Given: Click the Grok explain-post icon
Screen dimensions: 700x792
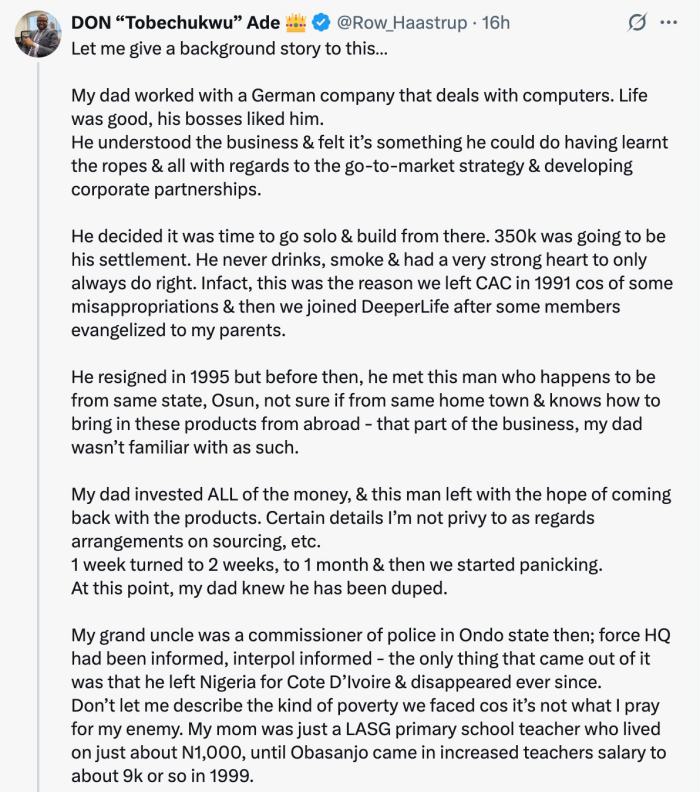Looking at the screenshot, I should (632, 21).
